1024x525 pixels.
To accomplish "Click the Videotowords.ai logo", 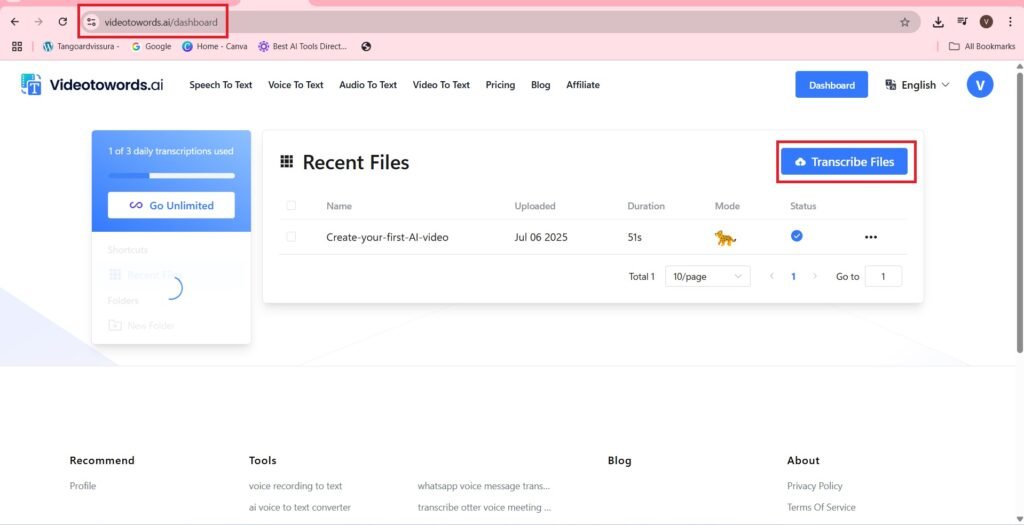I will click(92, 84).
